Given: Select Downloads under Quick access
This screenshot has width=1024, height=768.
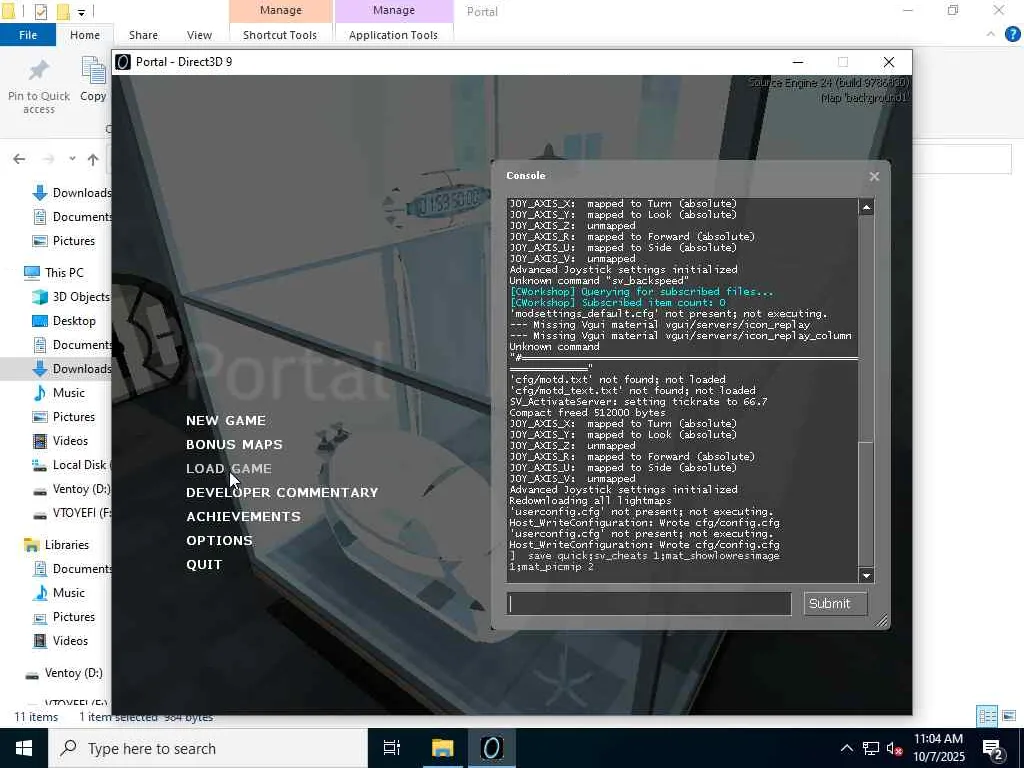Looking at the screenshot, I should click(x=72, y=193).
